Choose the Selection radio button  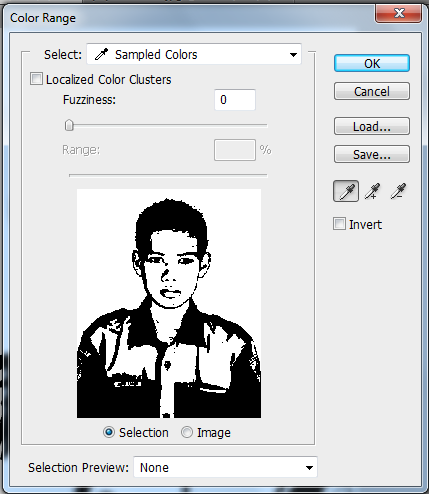pyautogui.click(x=109, y=432)
